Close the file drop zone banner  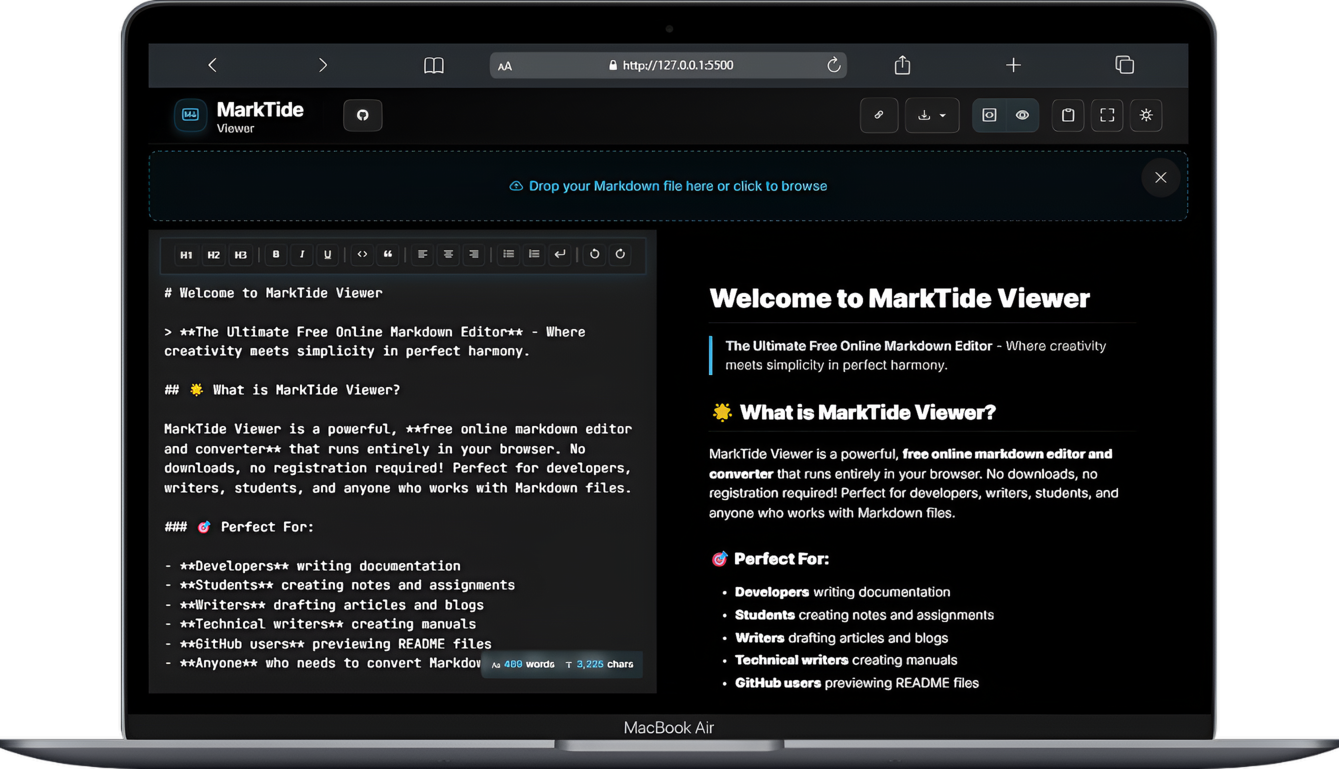click(1161, 178)
